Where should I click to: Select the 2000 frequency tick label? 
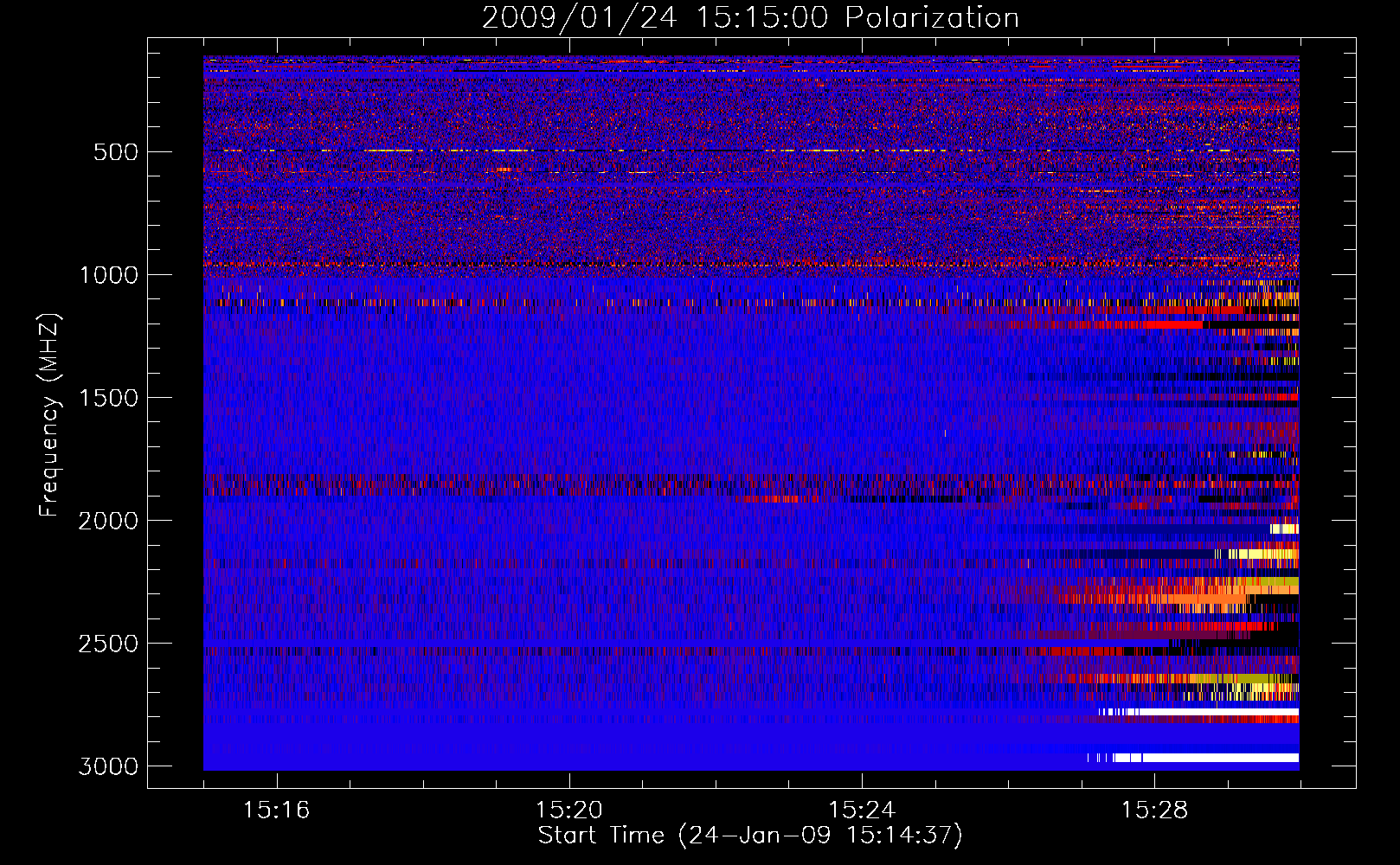pos(109,521)
